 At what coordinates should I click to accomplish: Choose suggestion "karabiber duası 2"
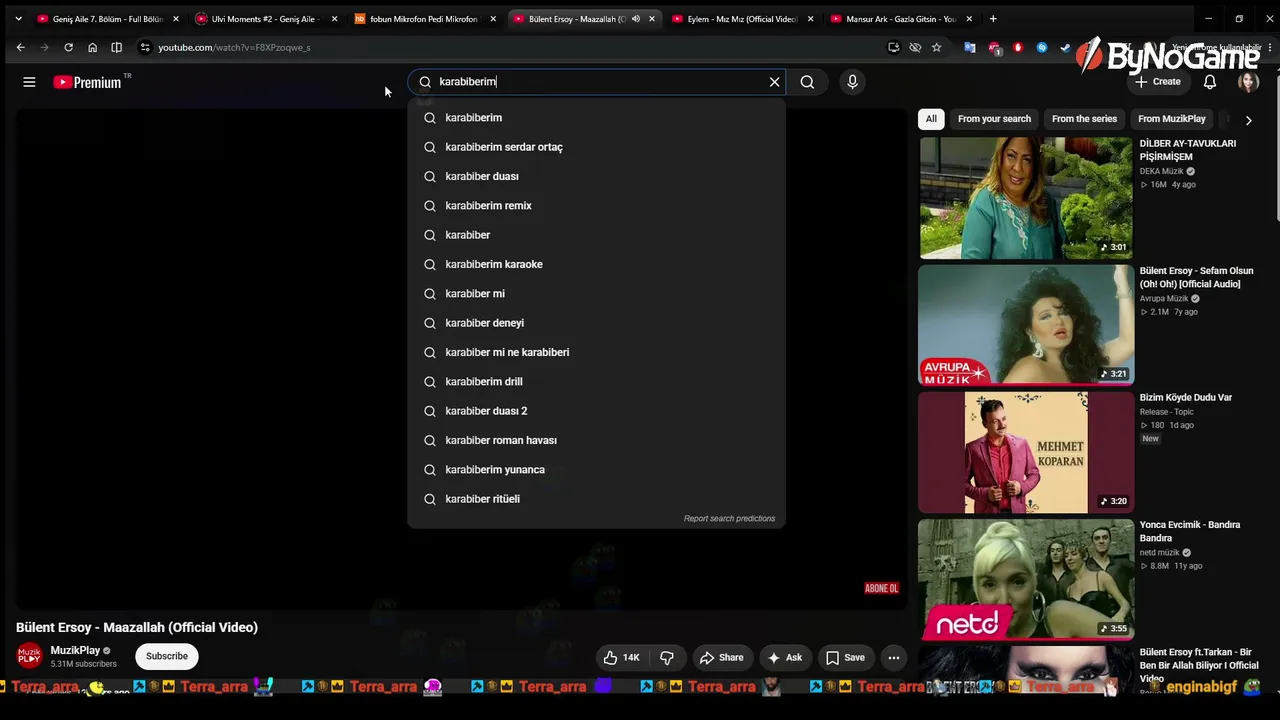[x=596, y=411]
